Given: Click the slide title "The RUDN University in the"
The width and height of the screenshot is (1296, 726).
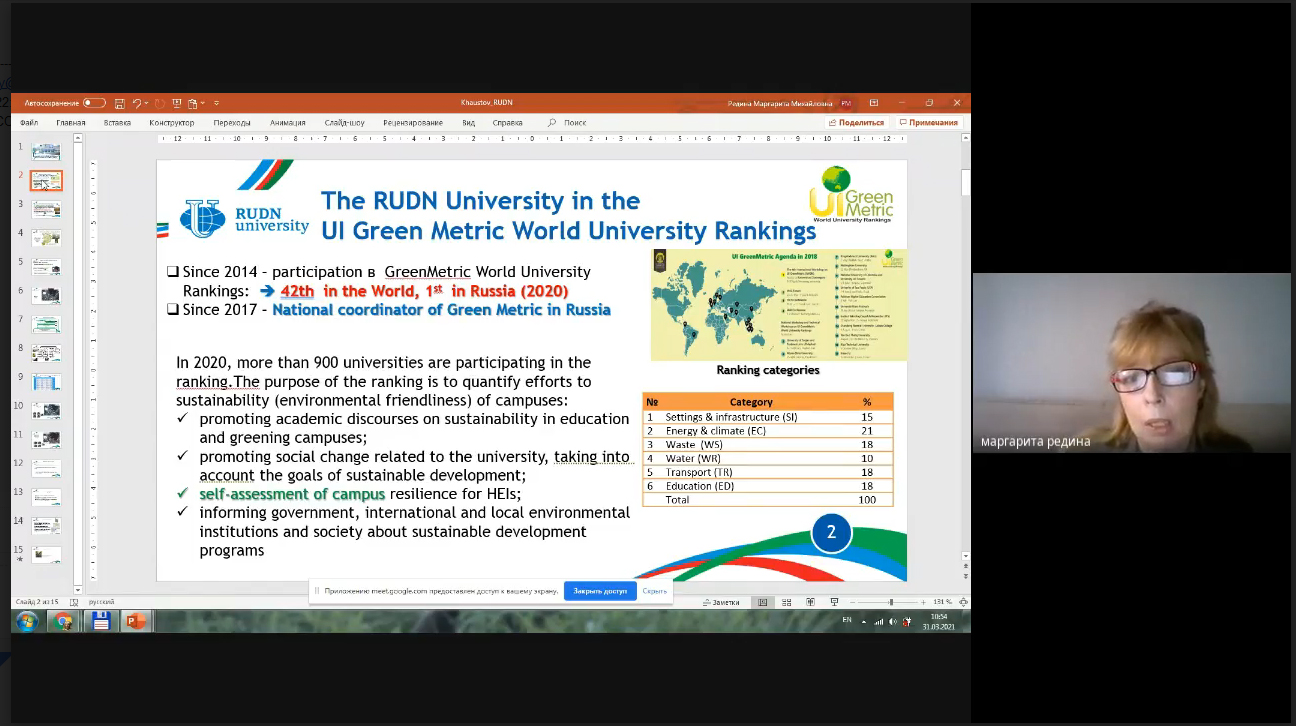Looking at the screenshot, I should [x=480, y=201].
